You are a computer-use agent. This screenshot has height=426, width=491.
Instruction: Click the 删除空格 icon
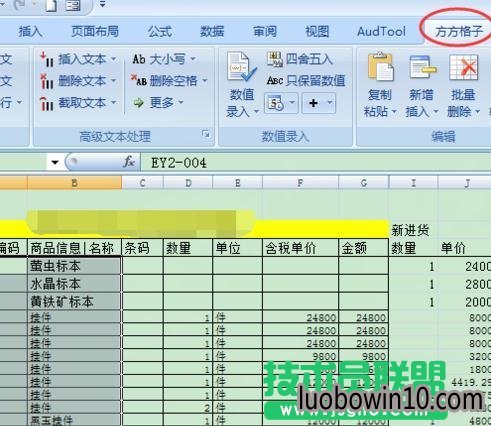[138, 80]
